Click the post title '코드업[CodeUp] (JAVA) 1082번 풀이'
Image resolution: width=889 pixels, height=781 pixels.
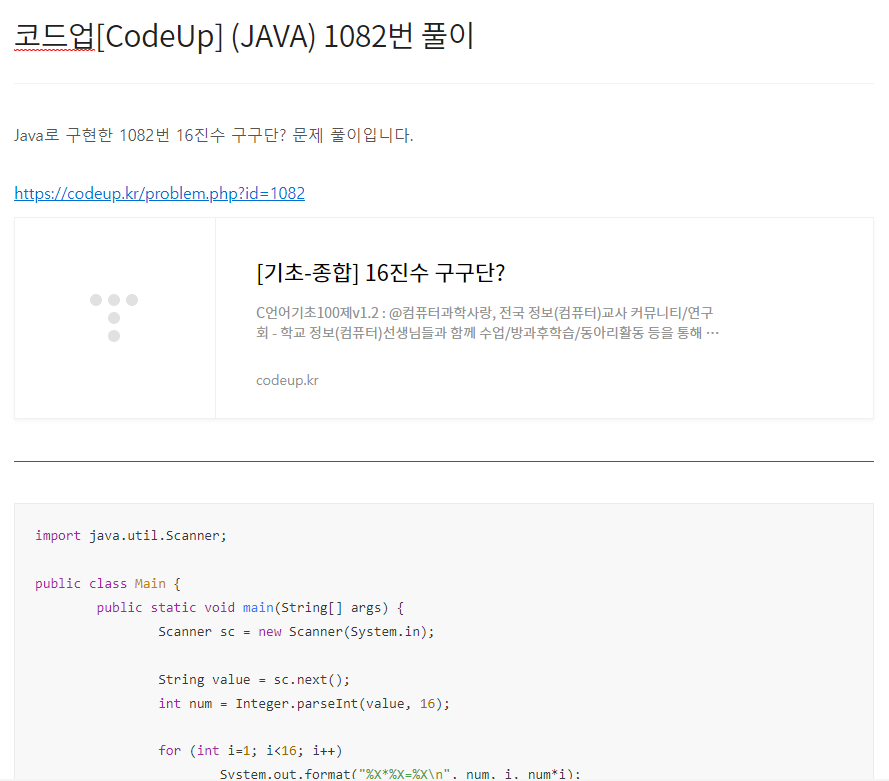pos(244,36)
